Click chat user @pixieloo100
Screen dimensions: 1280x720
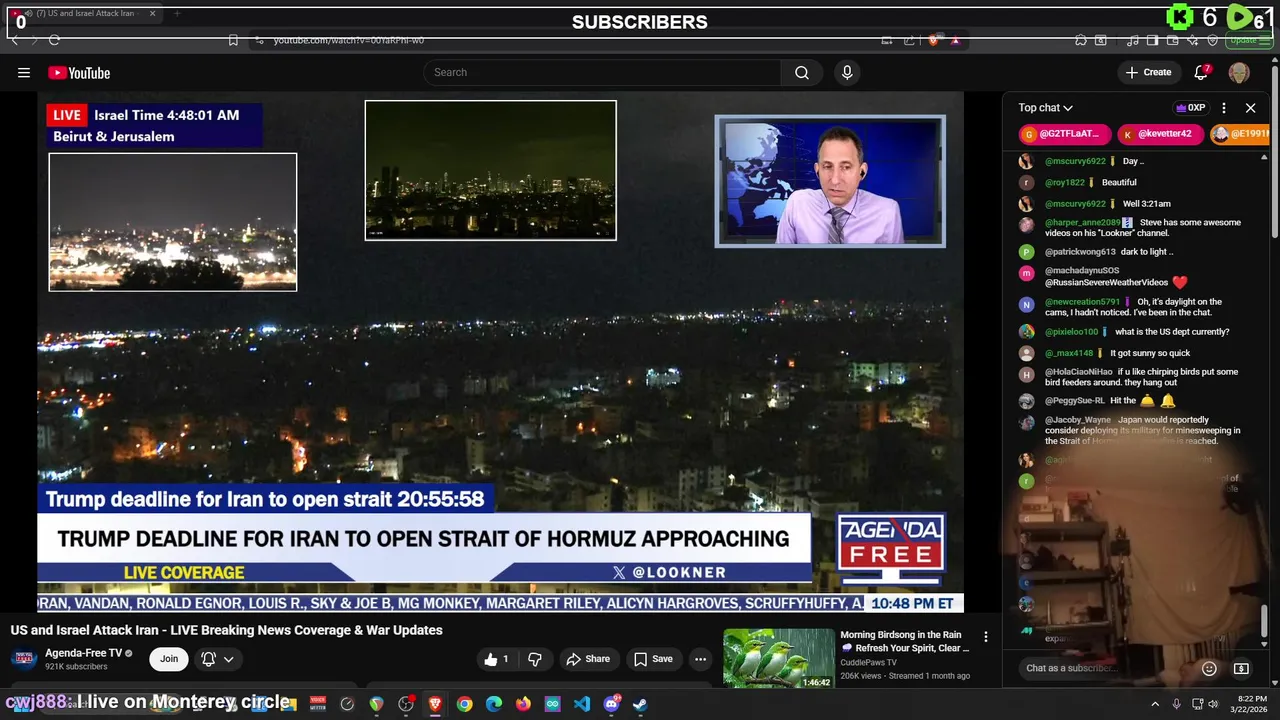click(1071, 332)
